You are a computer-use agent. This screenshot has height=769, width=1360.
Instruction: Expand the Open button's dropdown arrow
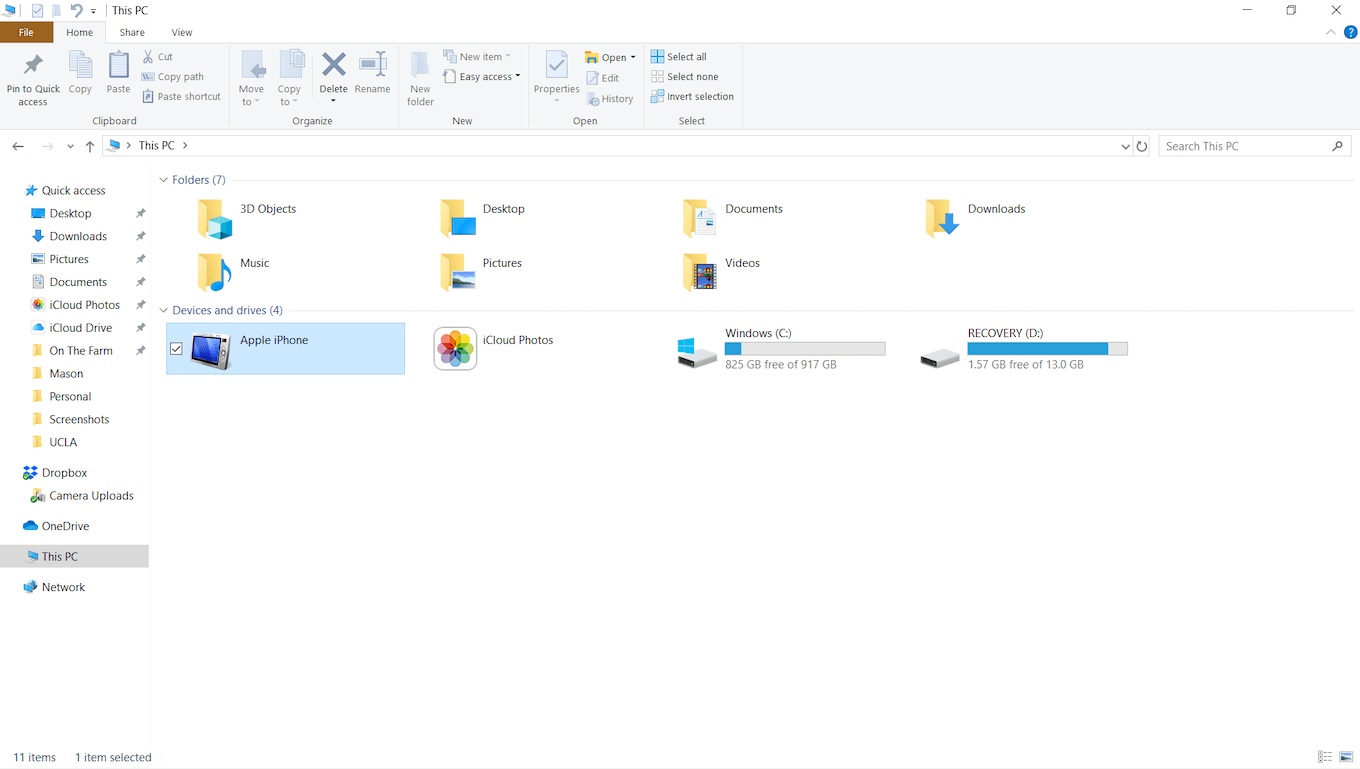[633, 58]
